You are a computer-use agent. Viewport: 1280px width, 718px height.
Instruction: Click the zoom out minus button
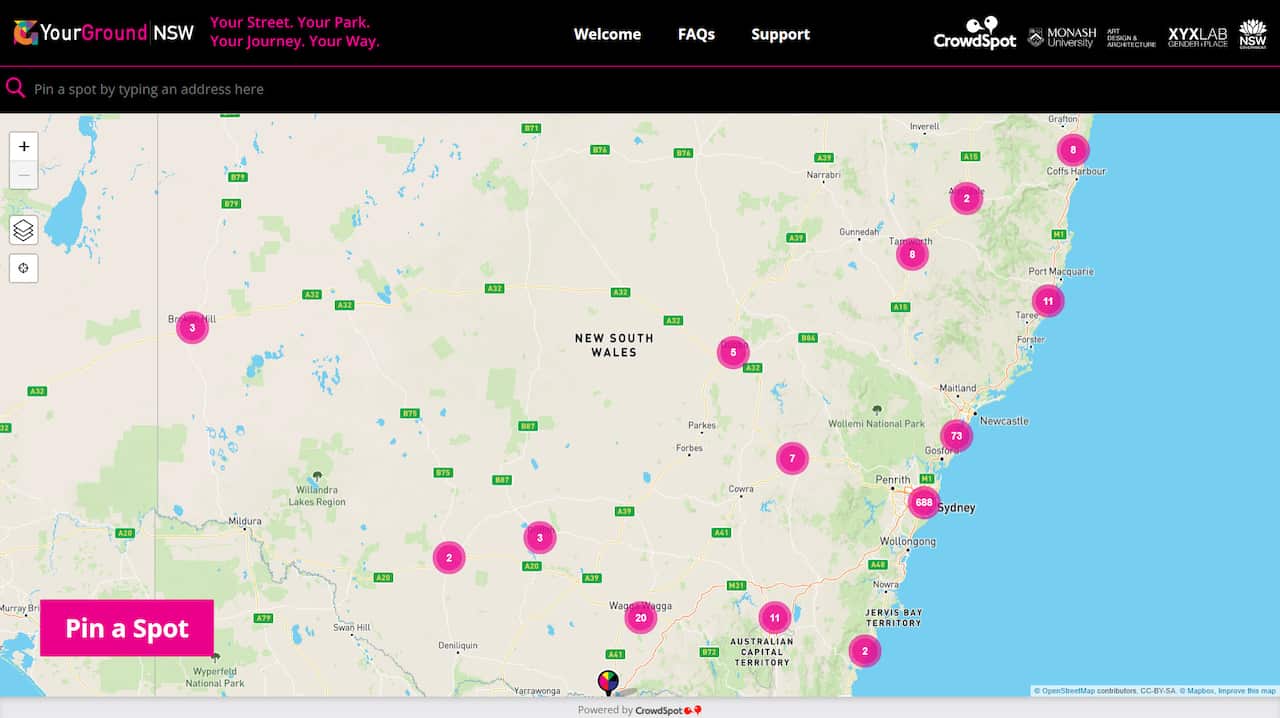tap(24, 175)
